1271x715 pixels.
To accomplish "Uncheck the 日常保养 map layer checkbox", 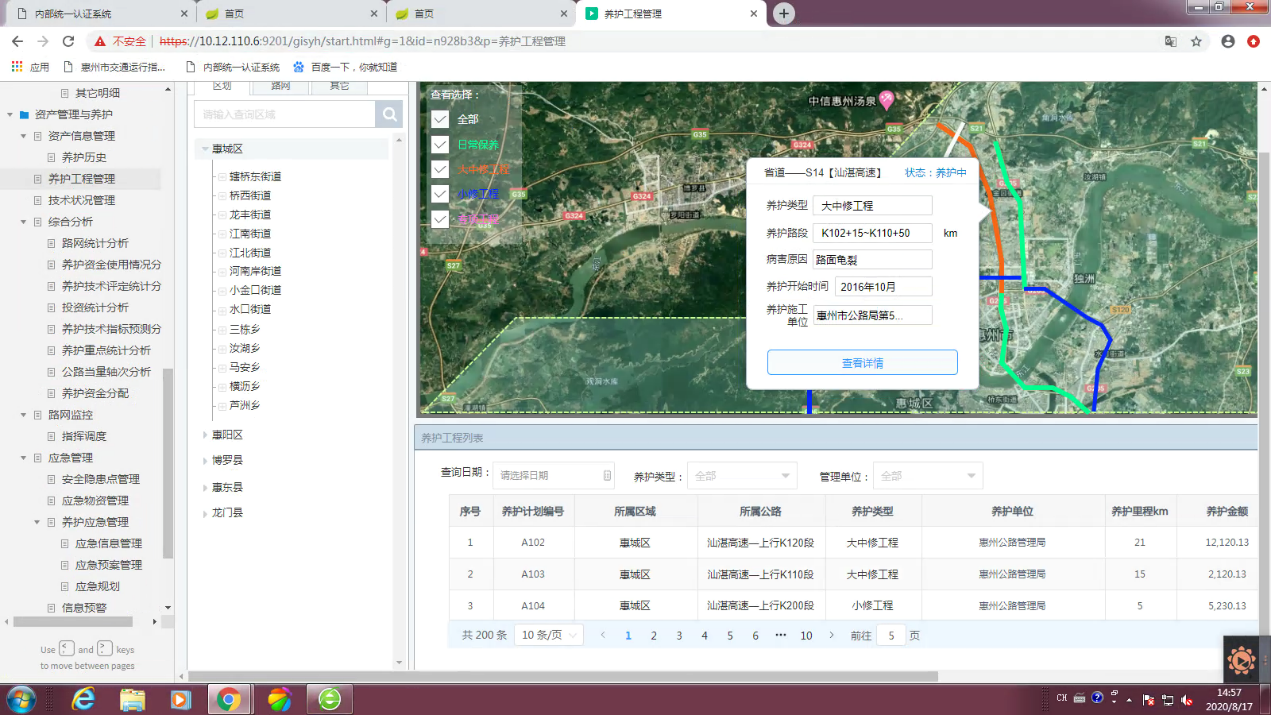I will coord(440,145).
